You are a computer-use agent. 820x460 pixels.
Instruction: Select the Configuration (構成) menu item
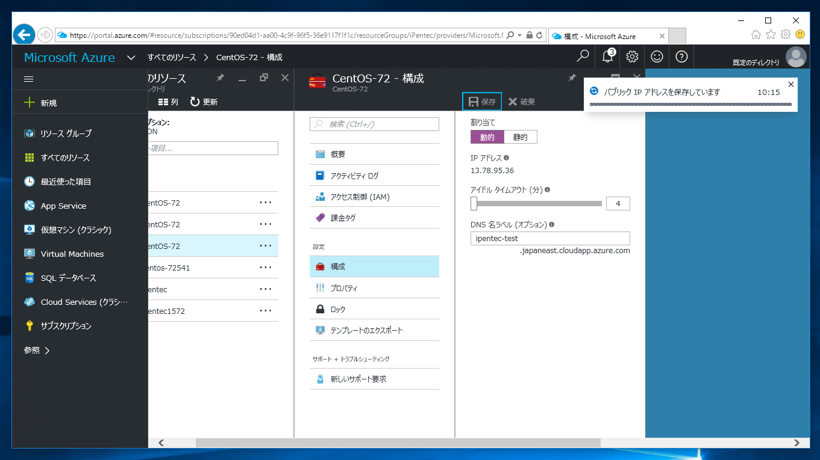374,267
